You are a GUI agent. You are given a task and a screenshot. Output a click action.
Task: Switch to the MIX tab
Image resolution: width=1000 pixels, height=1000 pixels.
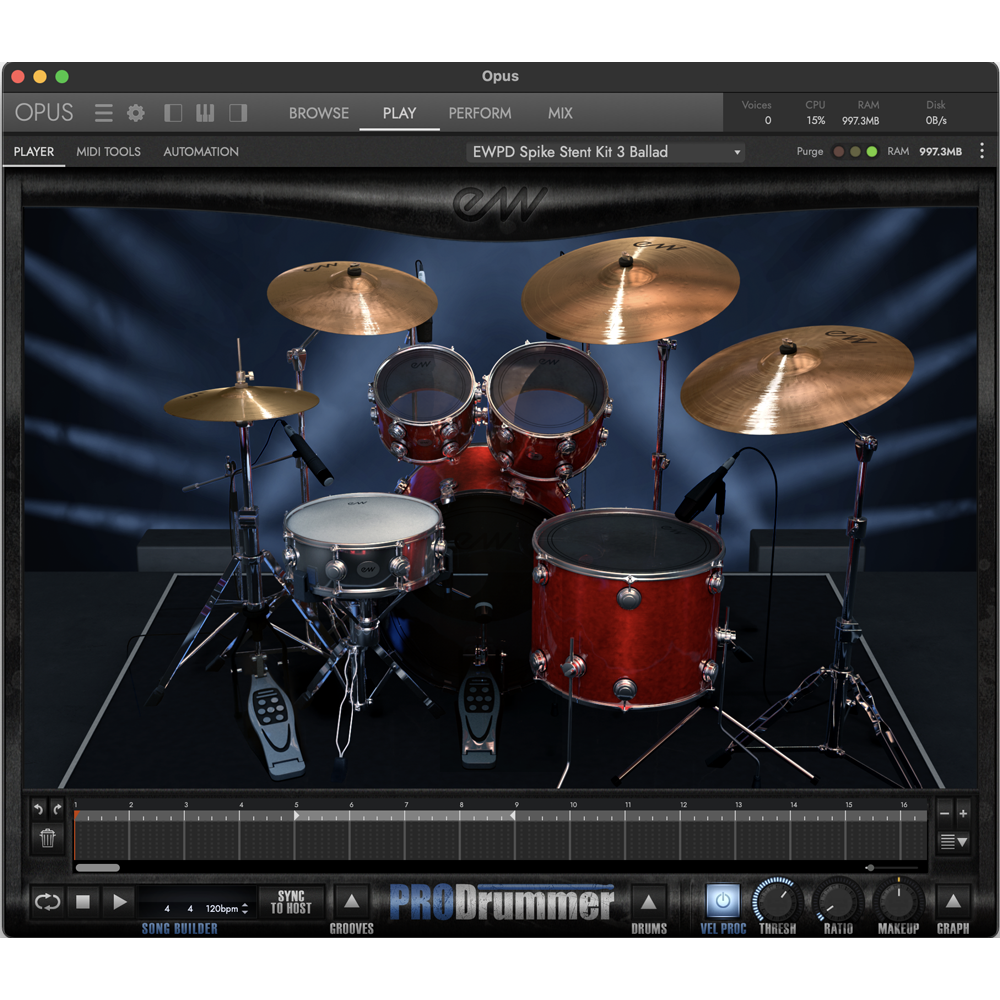[560, 113]
